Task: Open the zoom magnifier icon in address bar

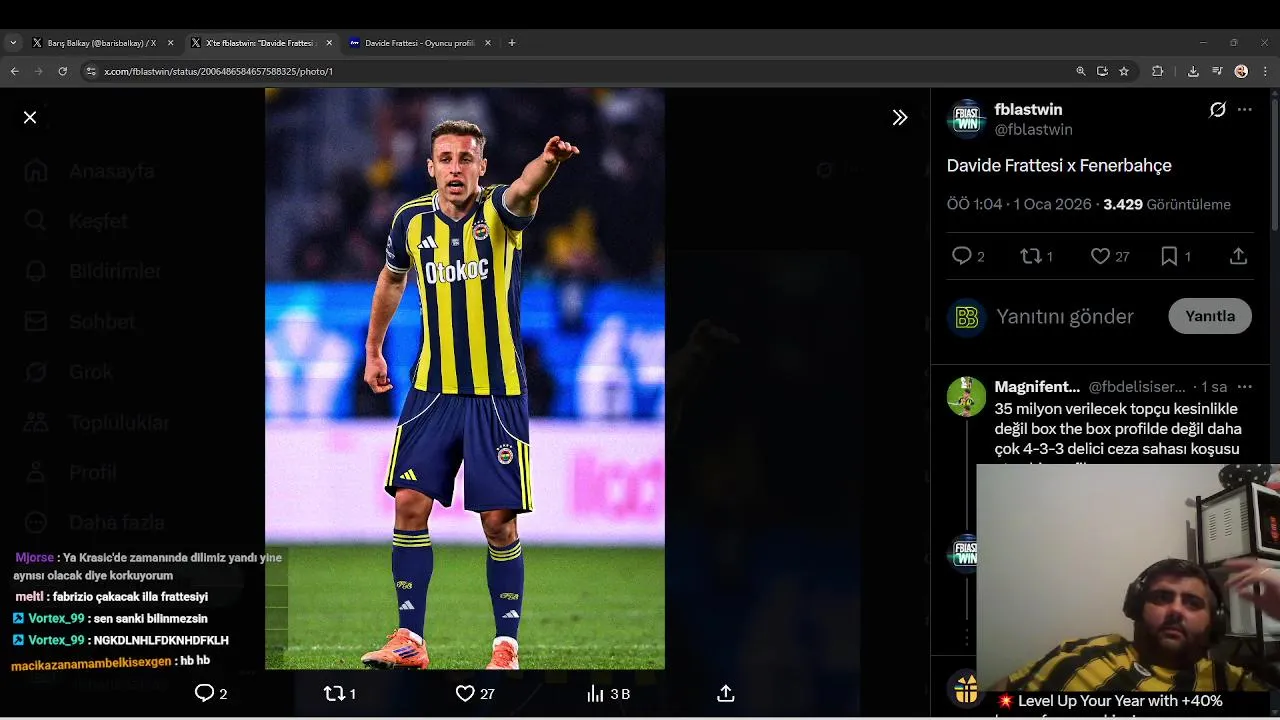Action: point(1081,71)
